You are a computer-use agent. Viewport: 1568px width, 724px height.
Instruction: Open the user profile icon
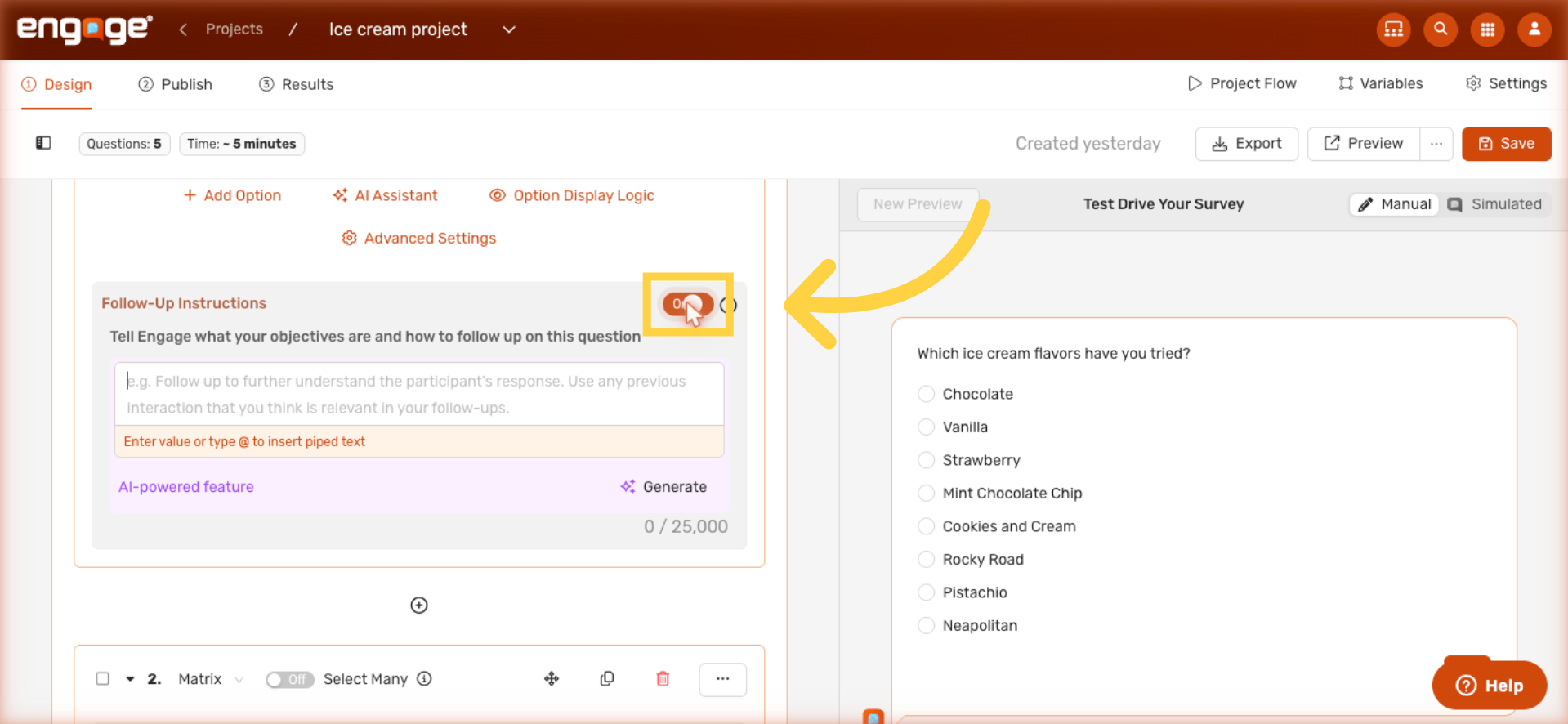pyautogui.click(x=1534, y=29)
